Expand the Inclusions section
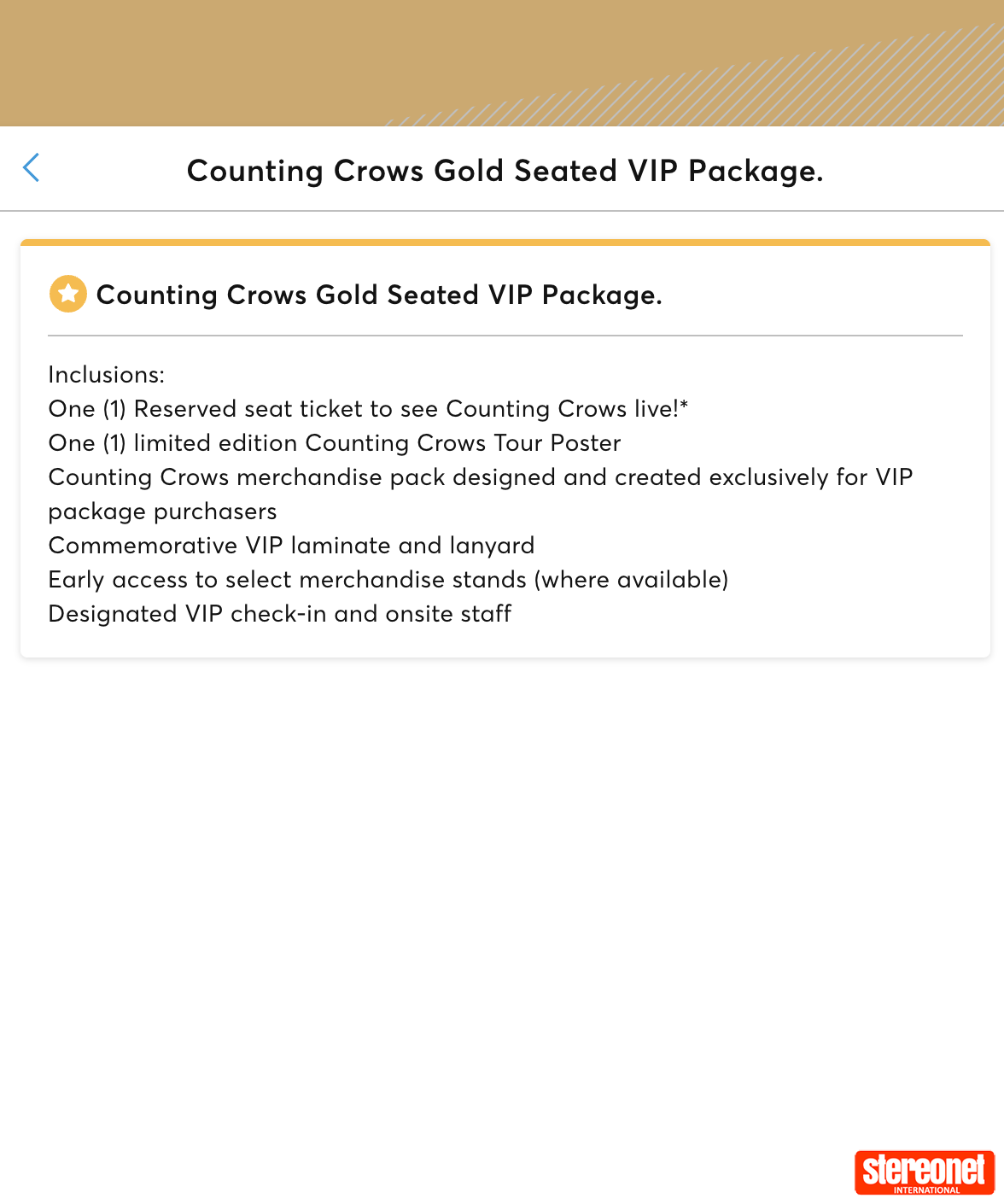This screenshot has width=1004, height=1204. (x=107, y=374)
